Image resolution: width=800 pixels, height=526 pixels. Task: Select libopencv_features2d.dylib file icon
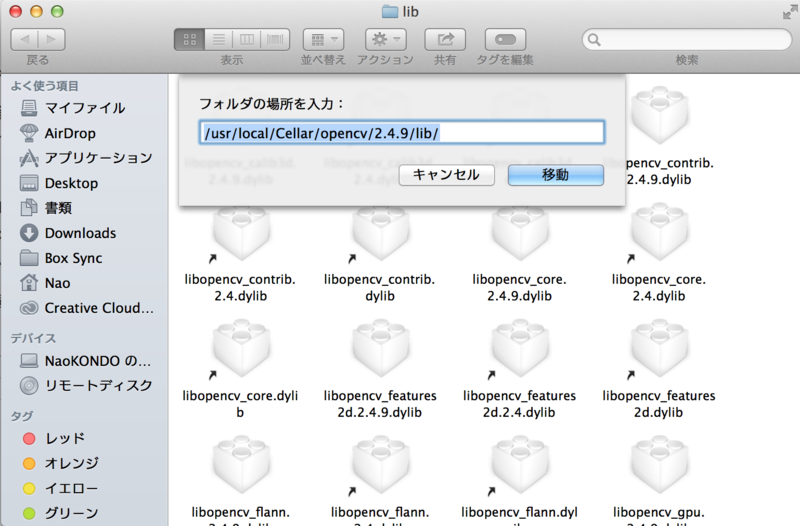659,350
